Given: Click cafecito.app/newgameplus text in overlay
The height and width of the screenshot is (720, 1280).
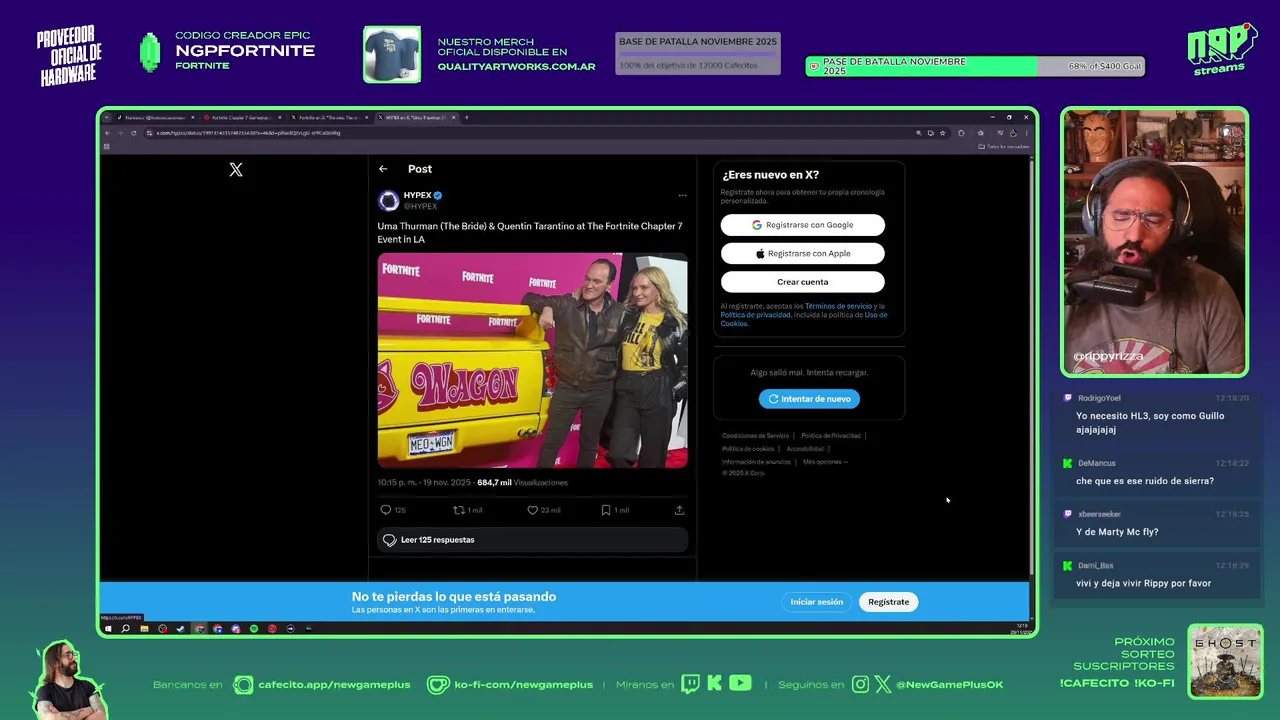Looking at the screenshot, I should click(334, 685).
